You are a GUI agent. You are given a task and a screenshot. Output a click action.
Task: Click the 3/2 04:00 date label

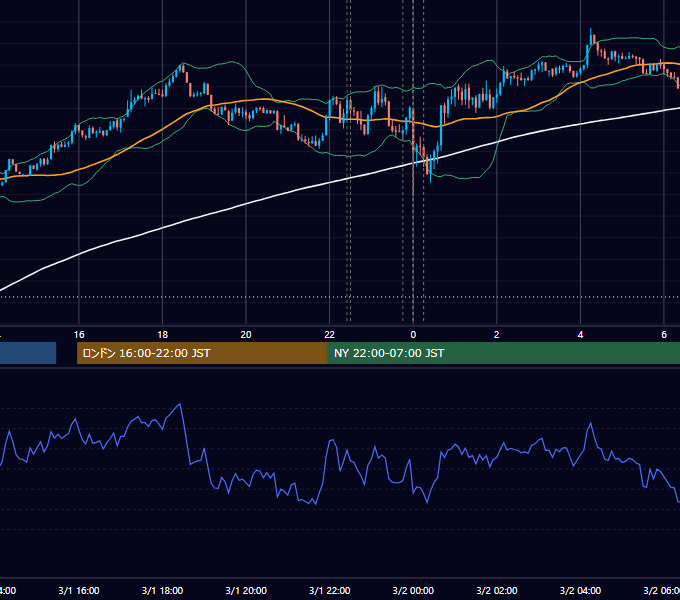[x=580, y=590]
